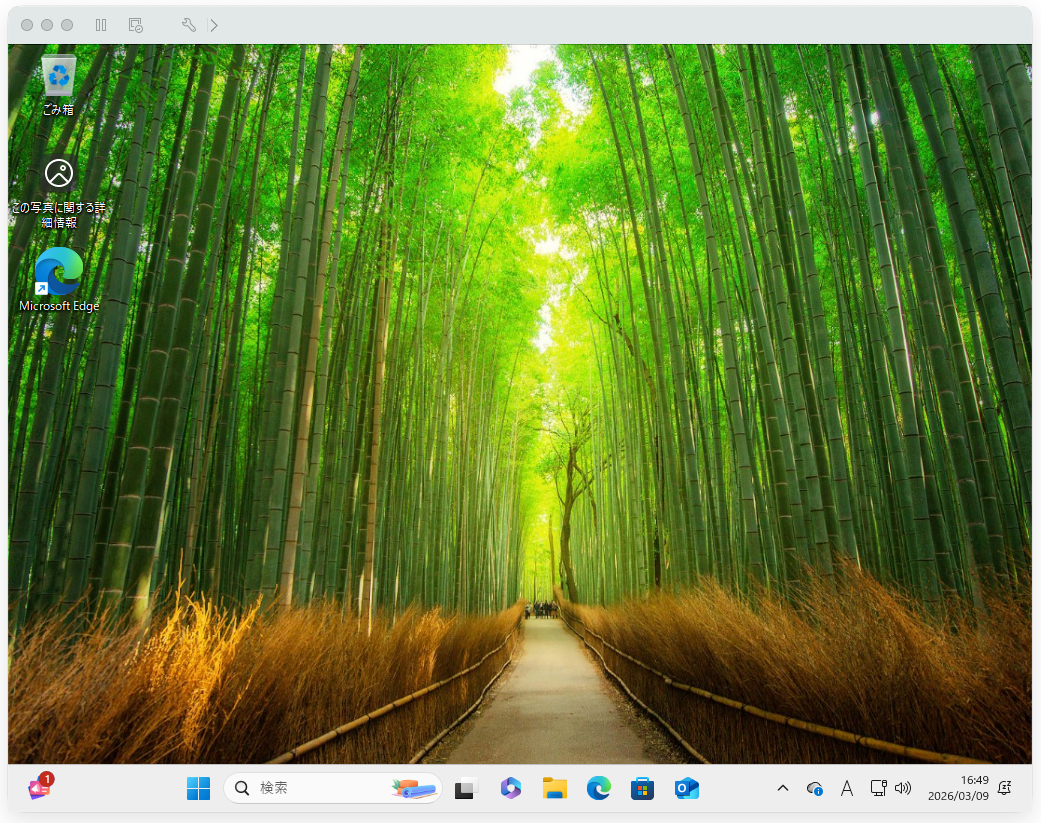Open virtual machine settings wrench

pyautogui.click(x=188, y=25)
